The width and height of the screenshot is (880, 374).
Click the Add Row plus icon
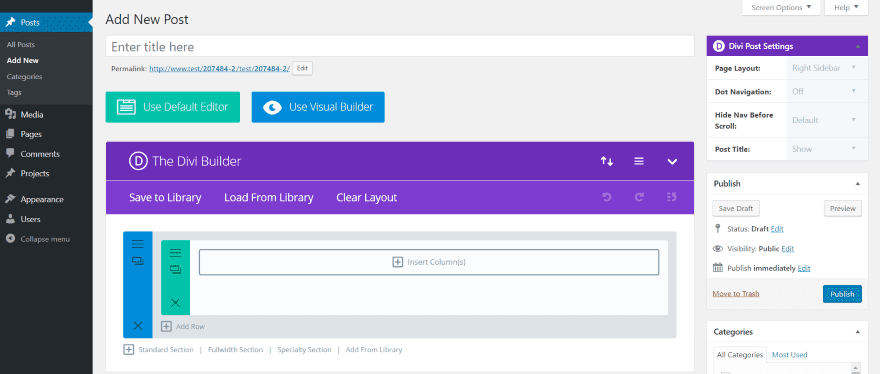pos(166,326)
